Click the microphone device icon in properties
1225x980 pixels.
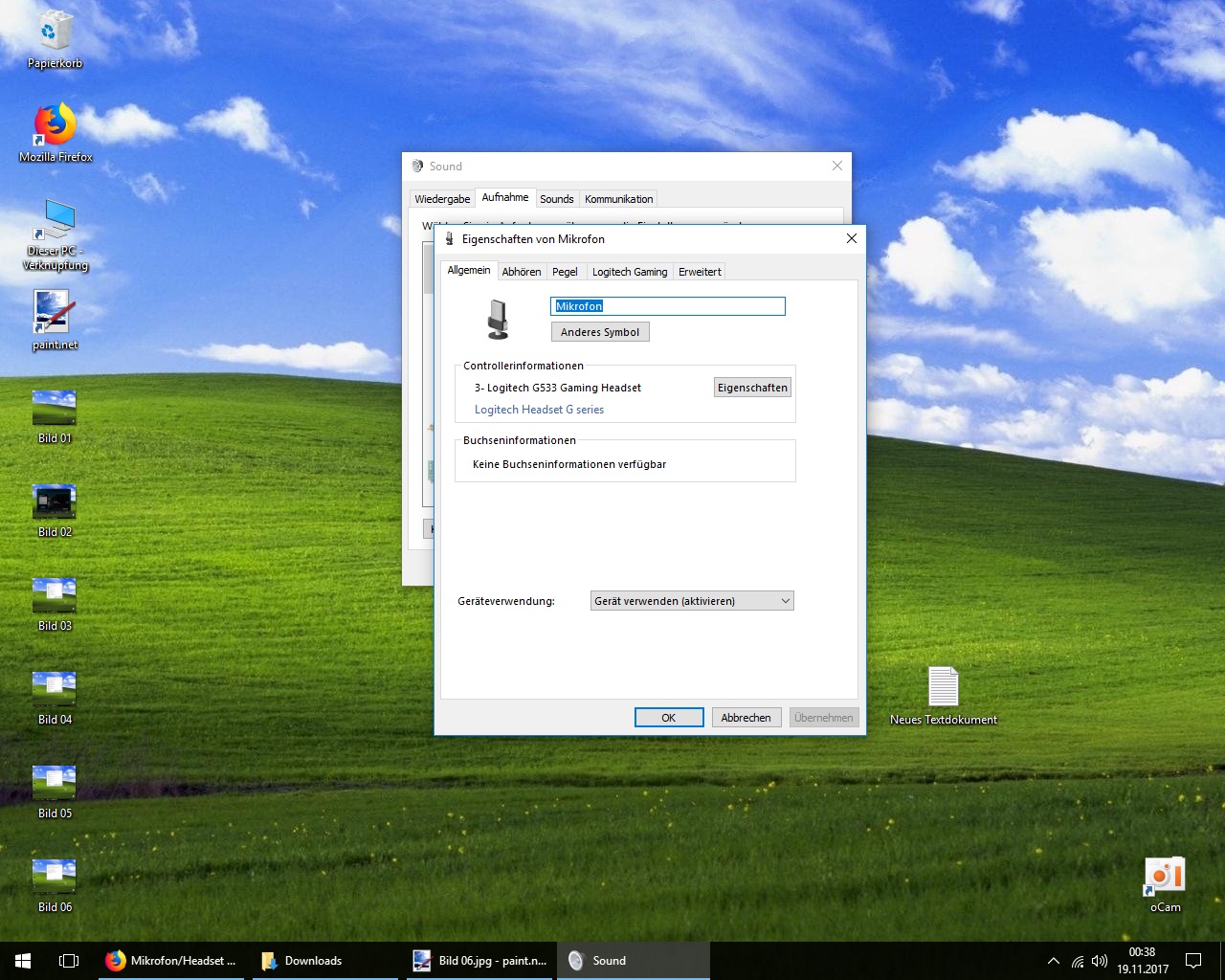tap(498, 319)
